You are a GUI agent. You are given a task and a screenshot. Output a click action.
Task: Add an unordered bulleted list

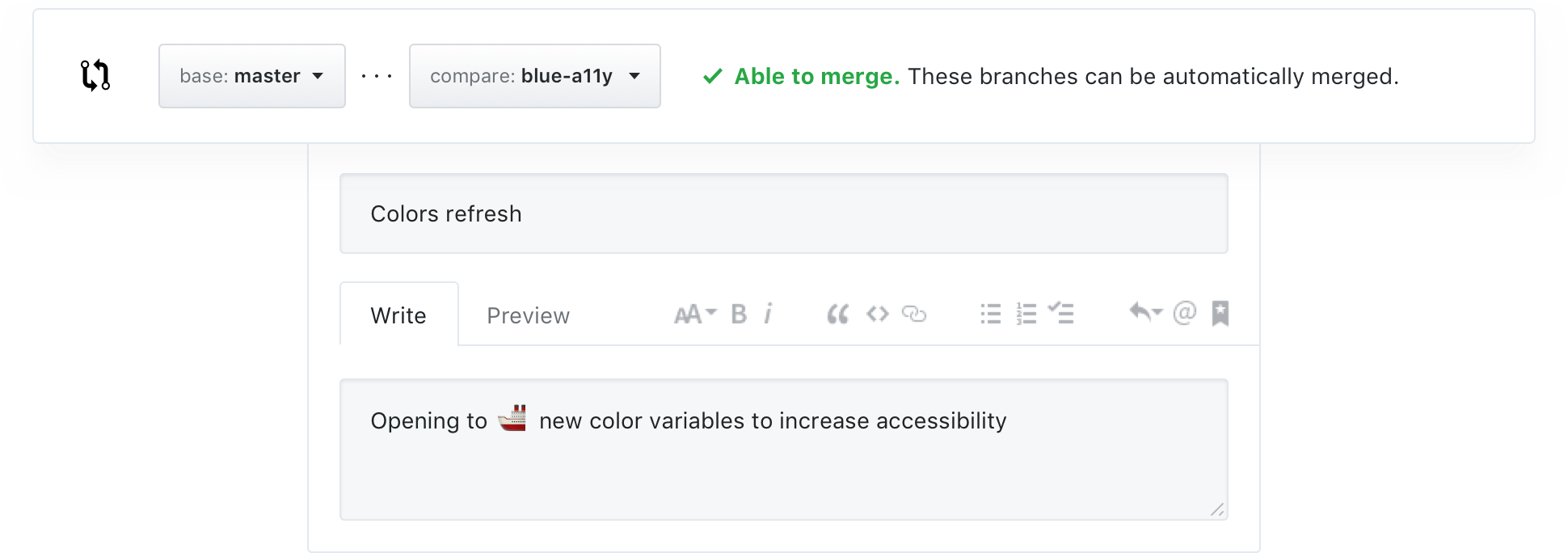pyautogui.click(x=989, y=314)
